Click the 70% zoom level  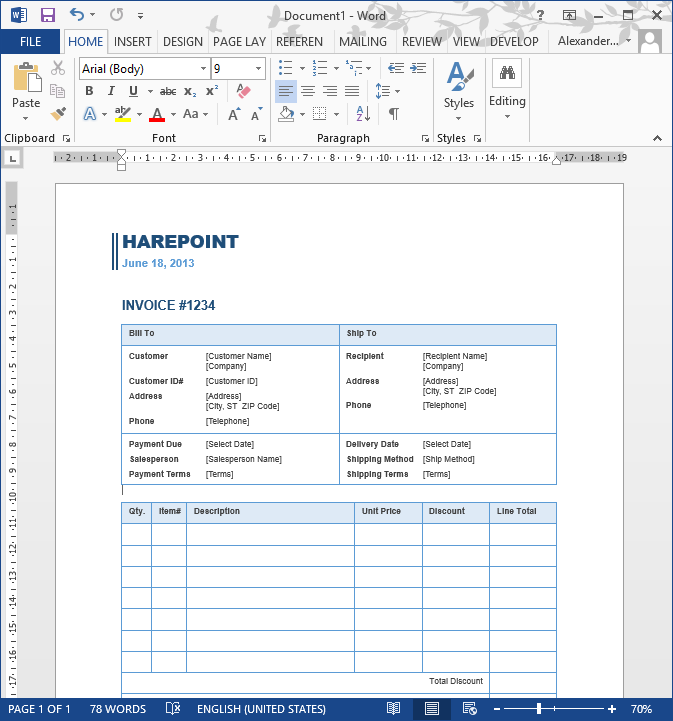[641, 709]
